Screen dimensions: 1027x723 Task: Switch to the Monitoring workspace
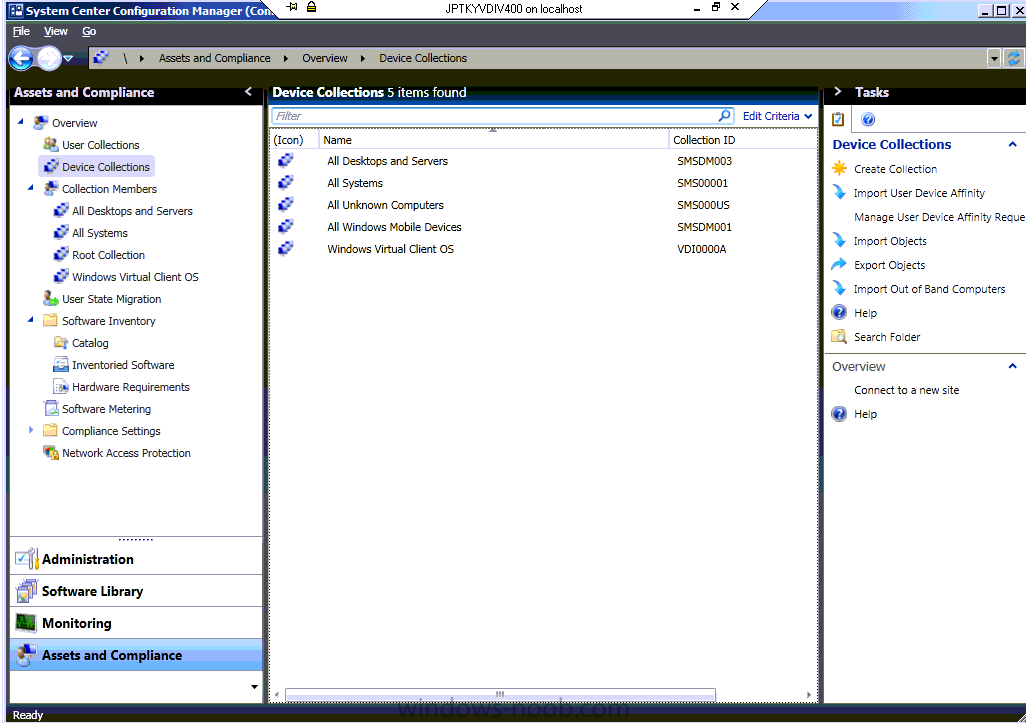[x=136, y=623]
